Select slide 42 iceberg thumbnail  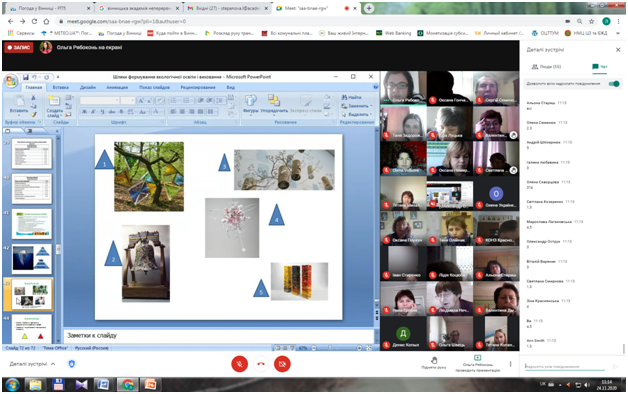click(32, 258)
